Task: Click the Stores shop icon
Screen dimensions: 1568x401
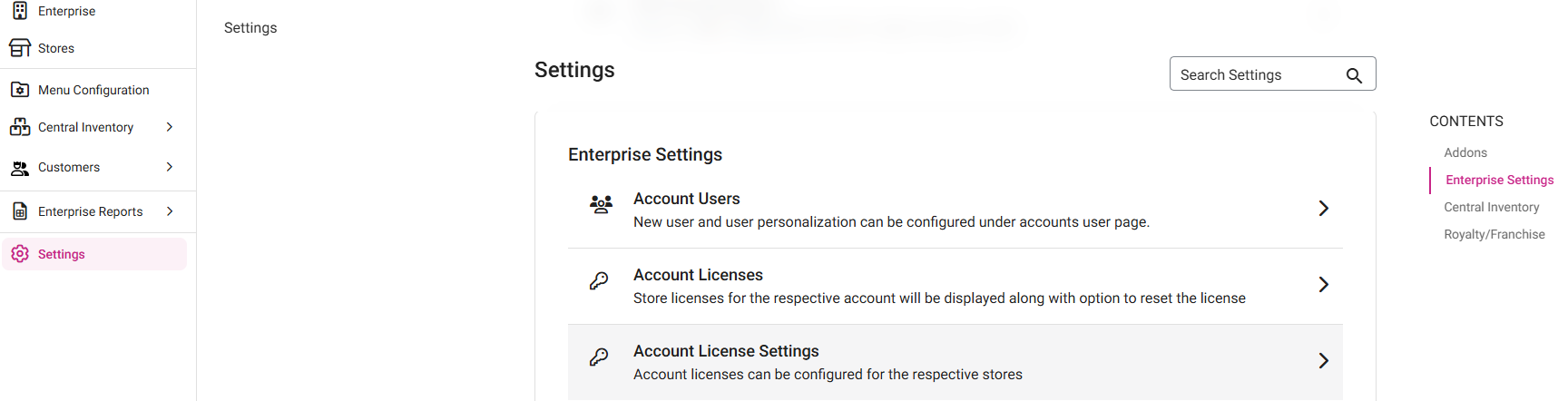Action: [x=20, y=48]
